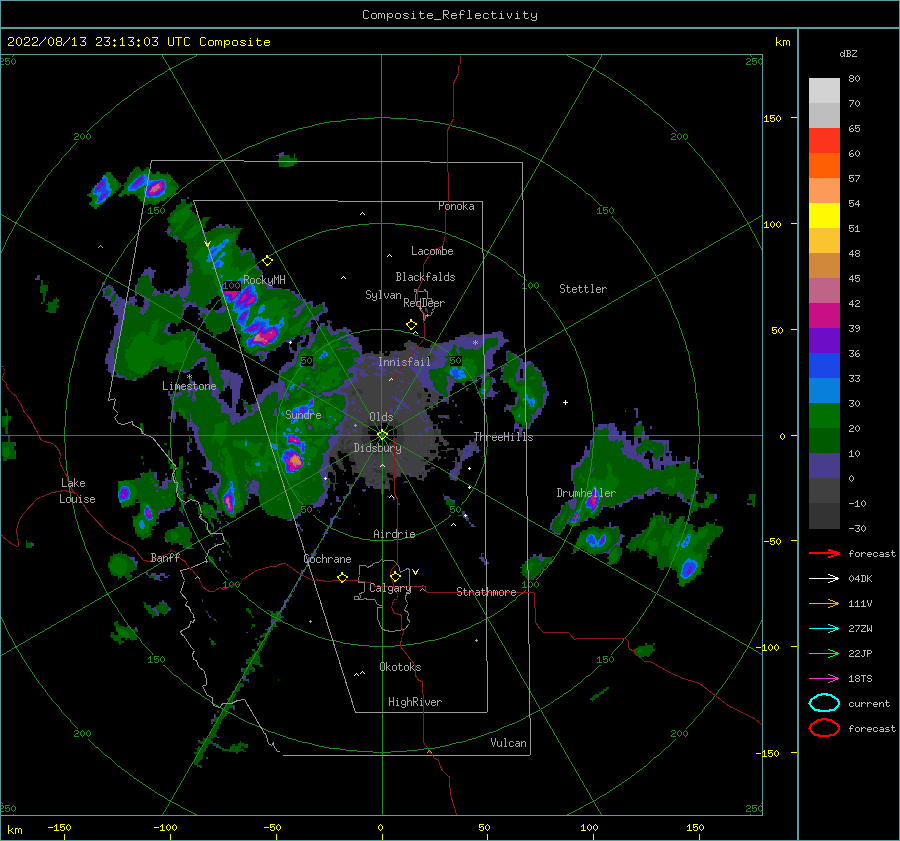Click the HighRiver town label
Screen dimensions: 900x841
coord(415,702)
